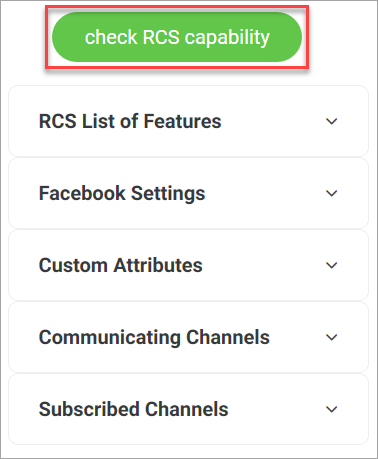Click the check RCS capability button
The height and width of the screenshot is (459, 378).
(177, 37)
